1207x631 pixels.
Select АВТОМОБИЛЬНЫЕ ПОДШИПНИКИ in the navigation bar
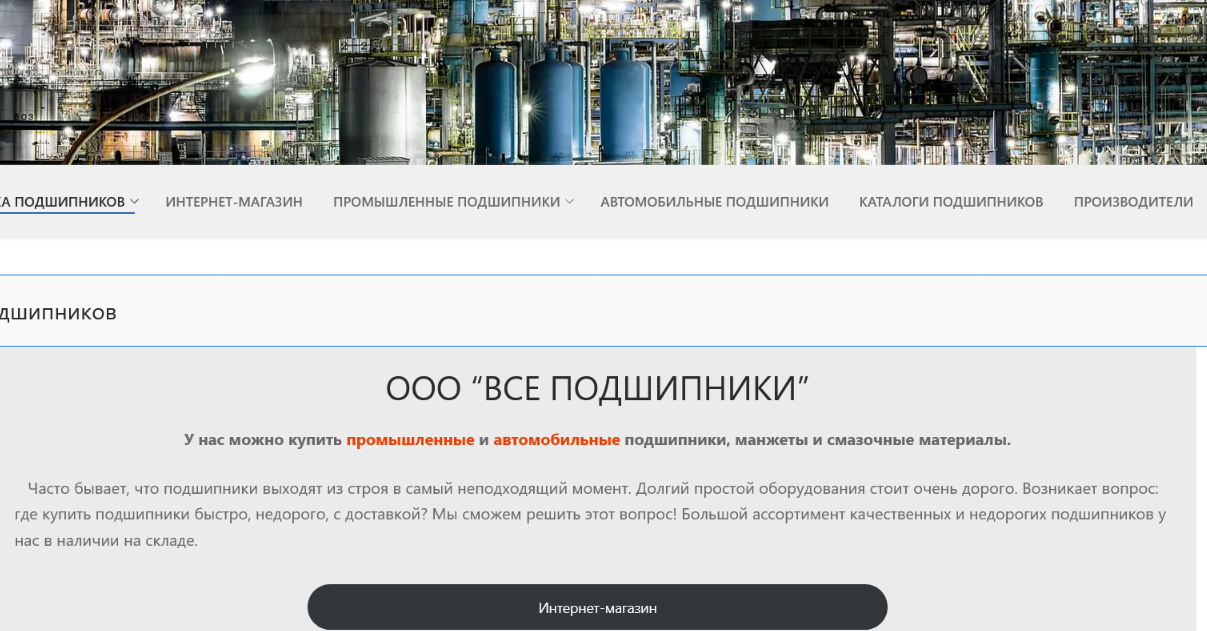point(714,202)
